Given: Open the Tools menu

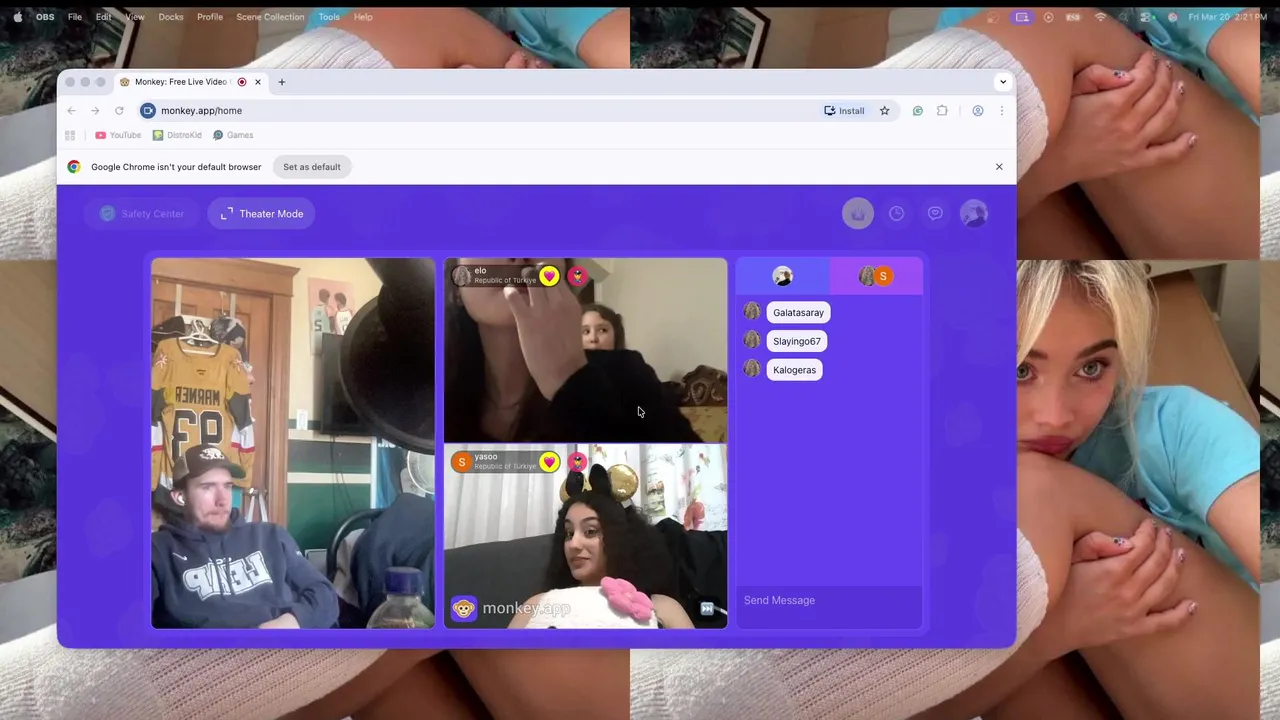Looking at the screenshot, I should [x=329, y=17].
